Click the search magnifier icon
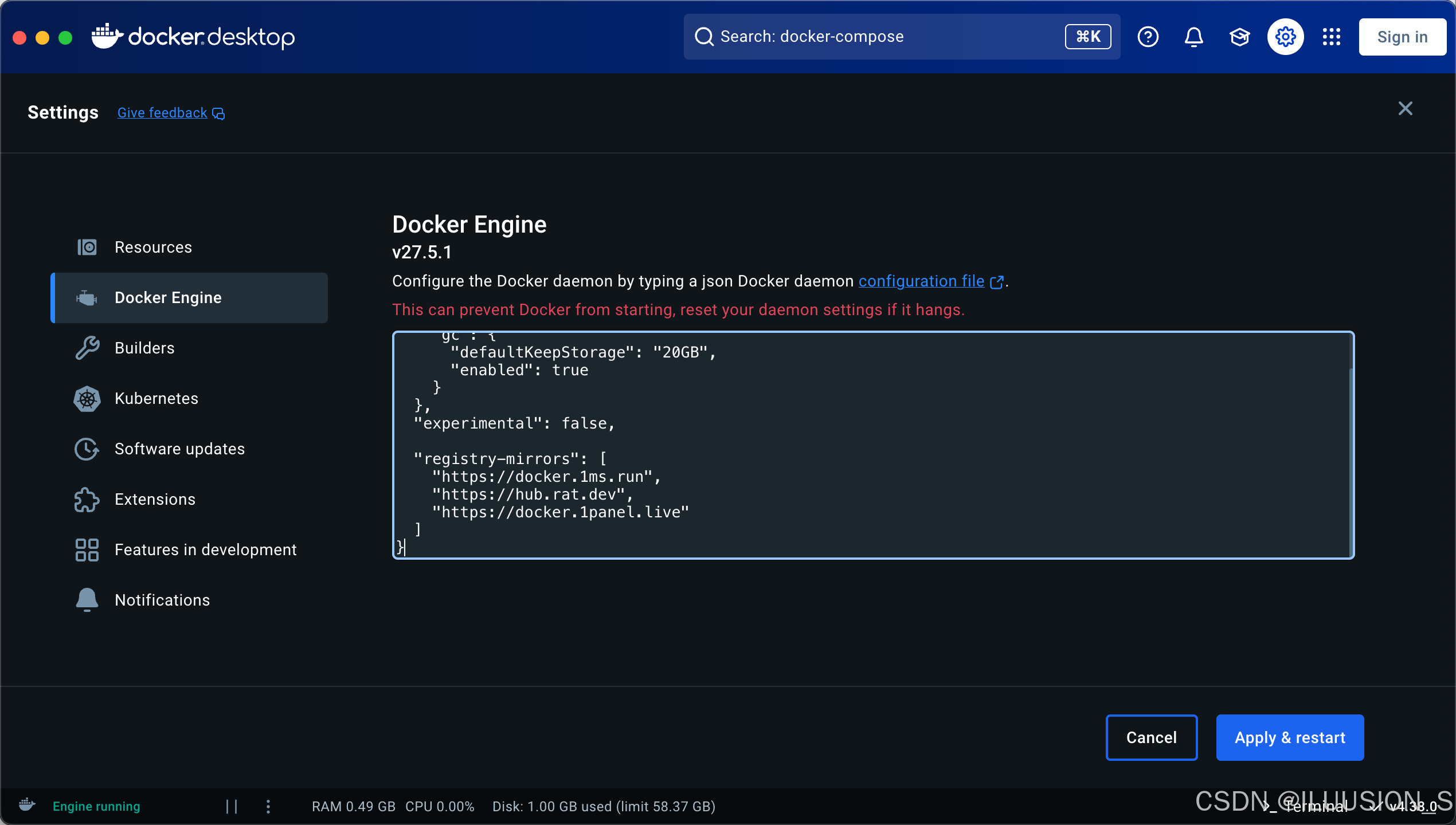Viewport: 1456px width, 825px height. tap(704, 37)
